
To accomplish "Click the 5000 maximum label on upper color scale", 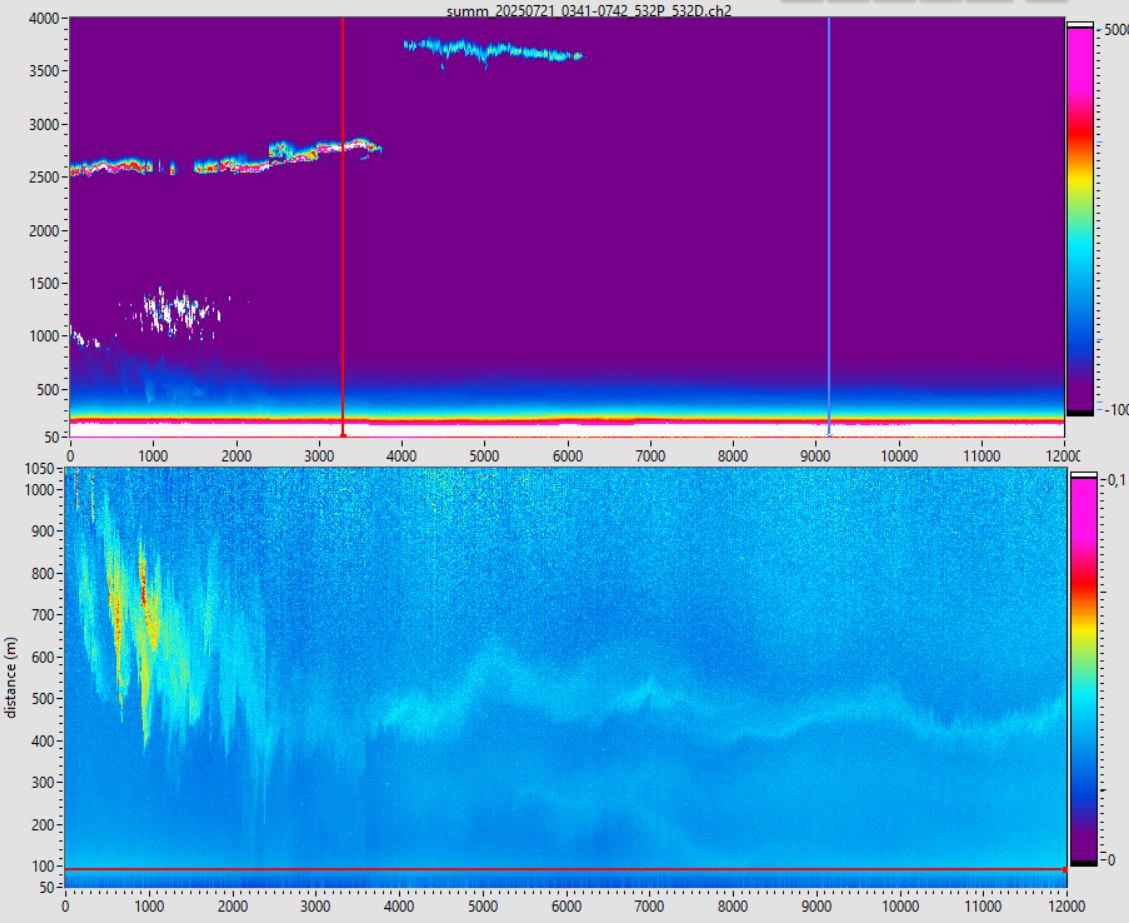I will [x=1114, y=30].
